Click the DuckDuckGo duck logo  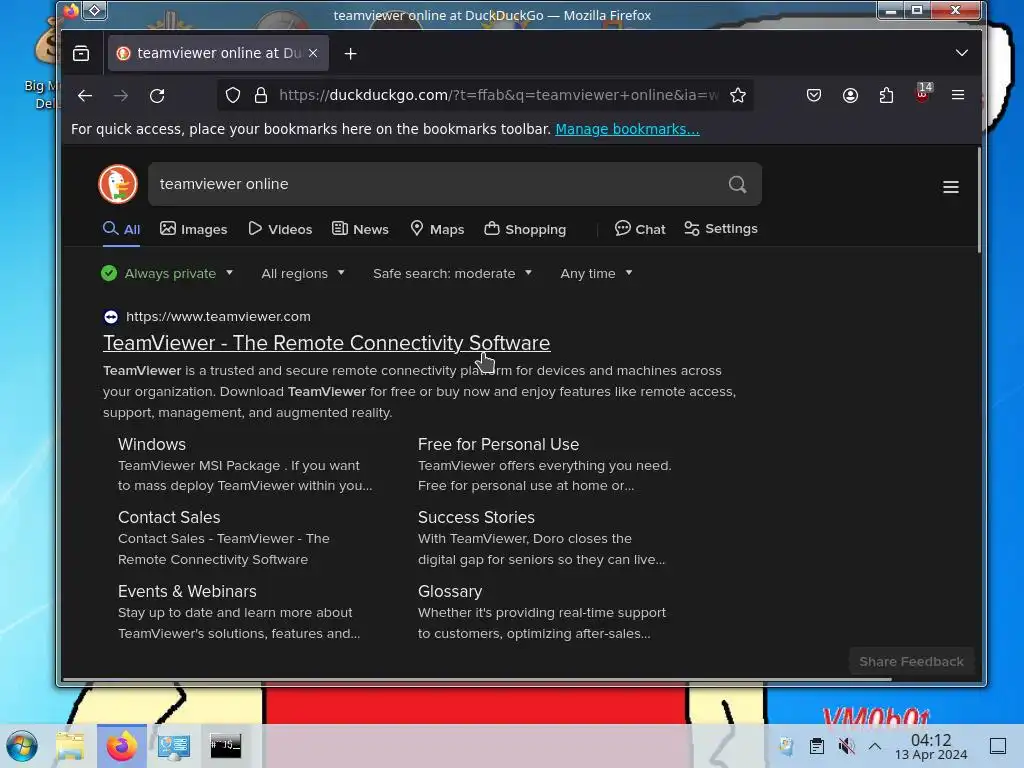click(x=118, y=184)
